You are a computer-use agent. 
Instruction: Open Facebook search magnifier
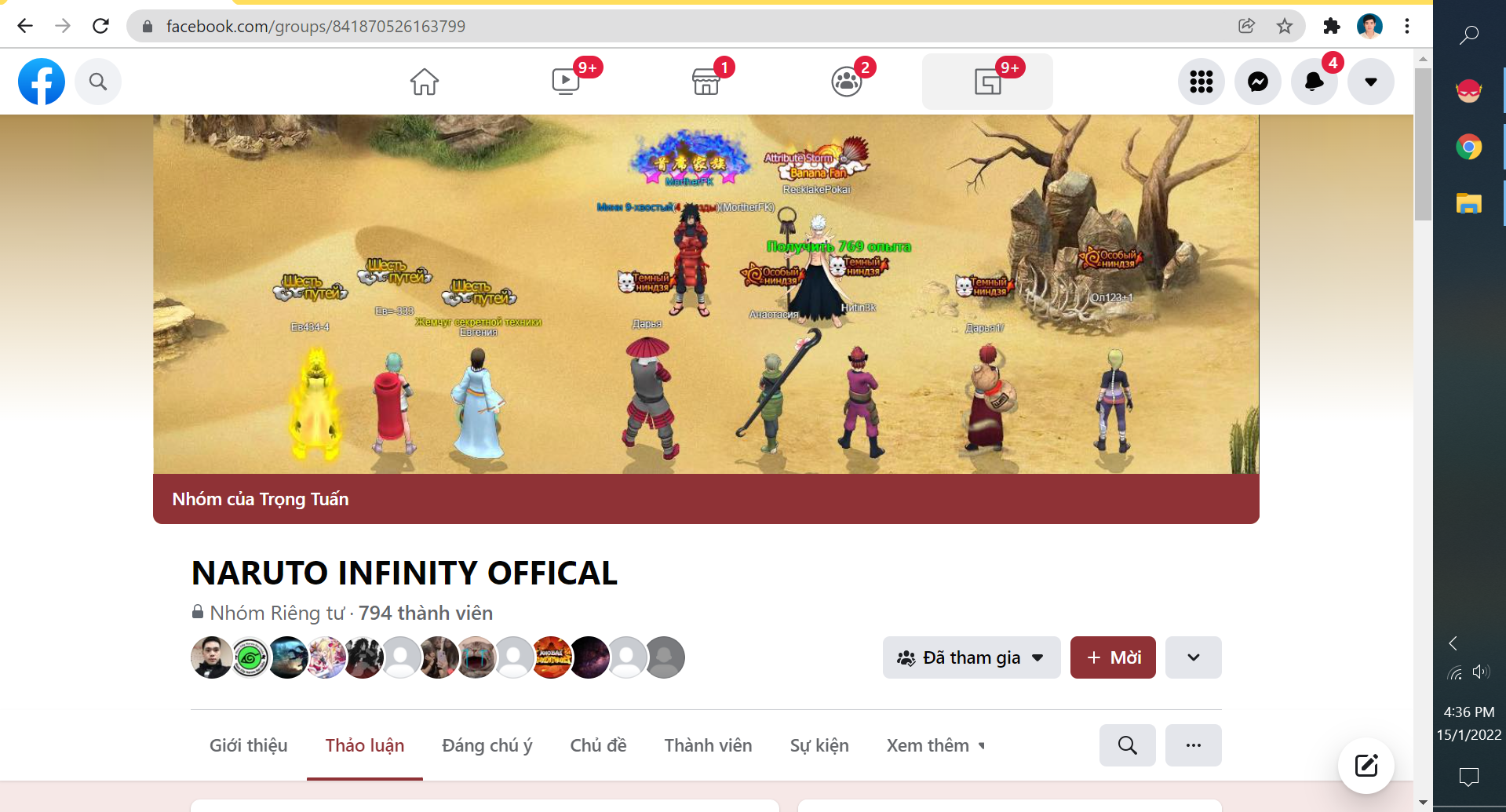[x=98, y=82]
